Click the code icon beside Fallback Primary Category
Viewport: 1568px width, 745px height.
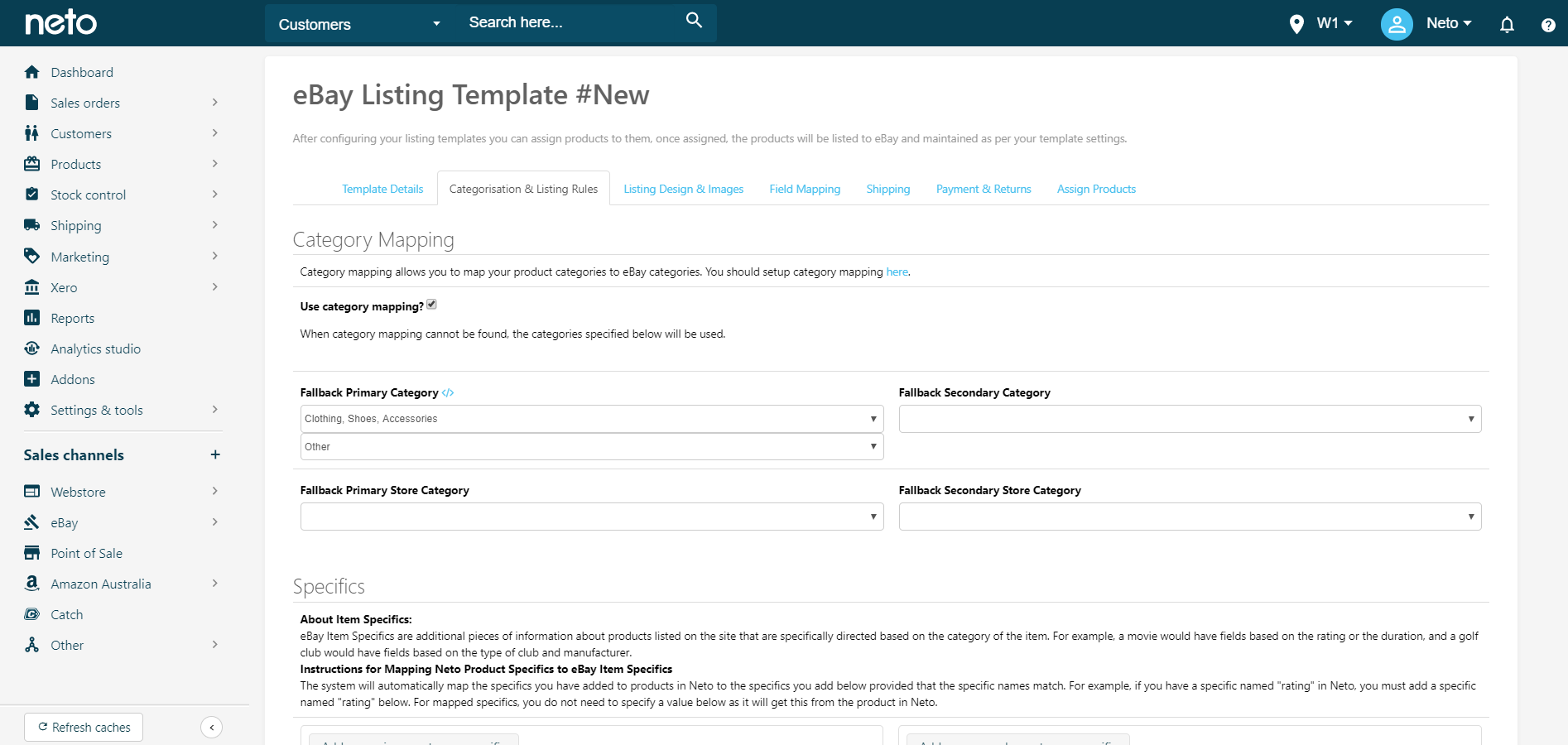coord(448,393)
